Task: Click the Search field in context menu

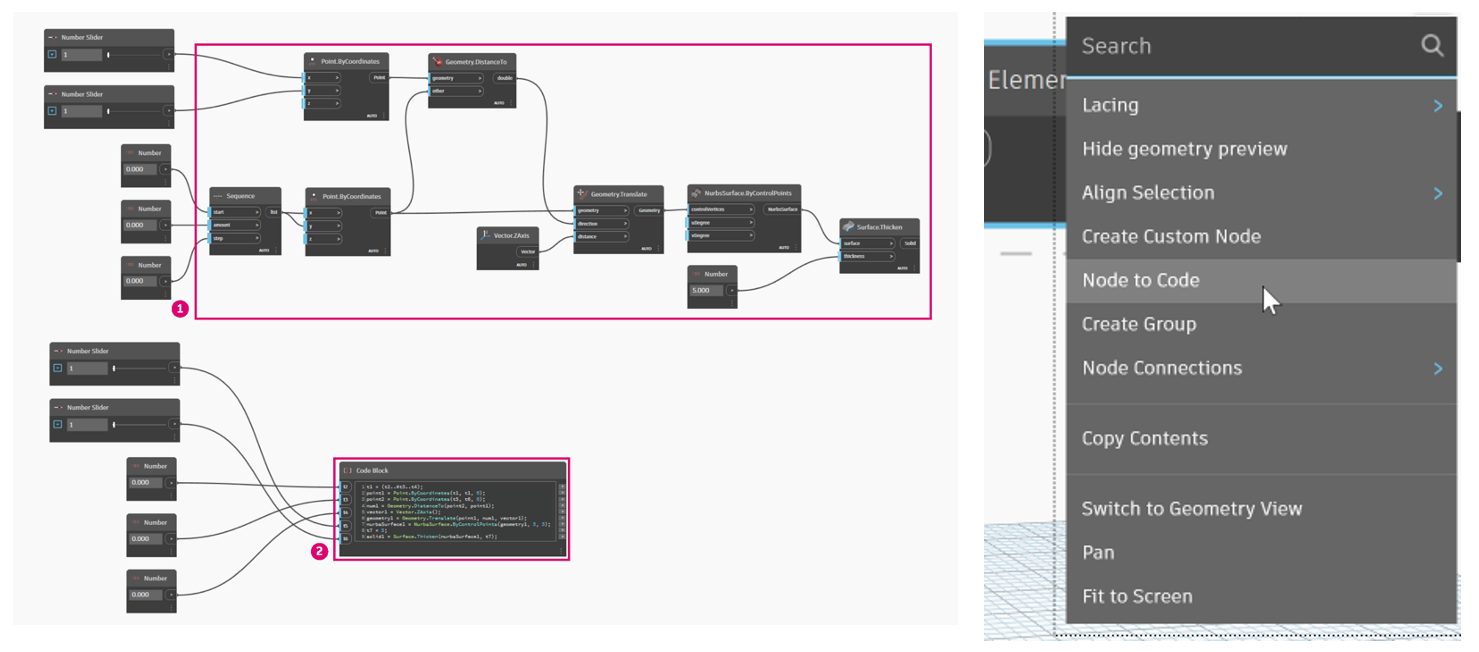Action: click(x=1261, y=46)
